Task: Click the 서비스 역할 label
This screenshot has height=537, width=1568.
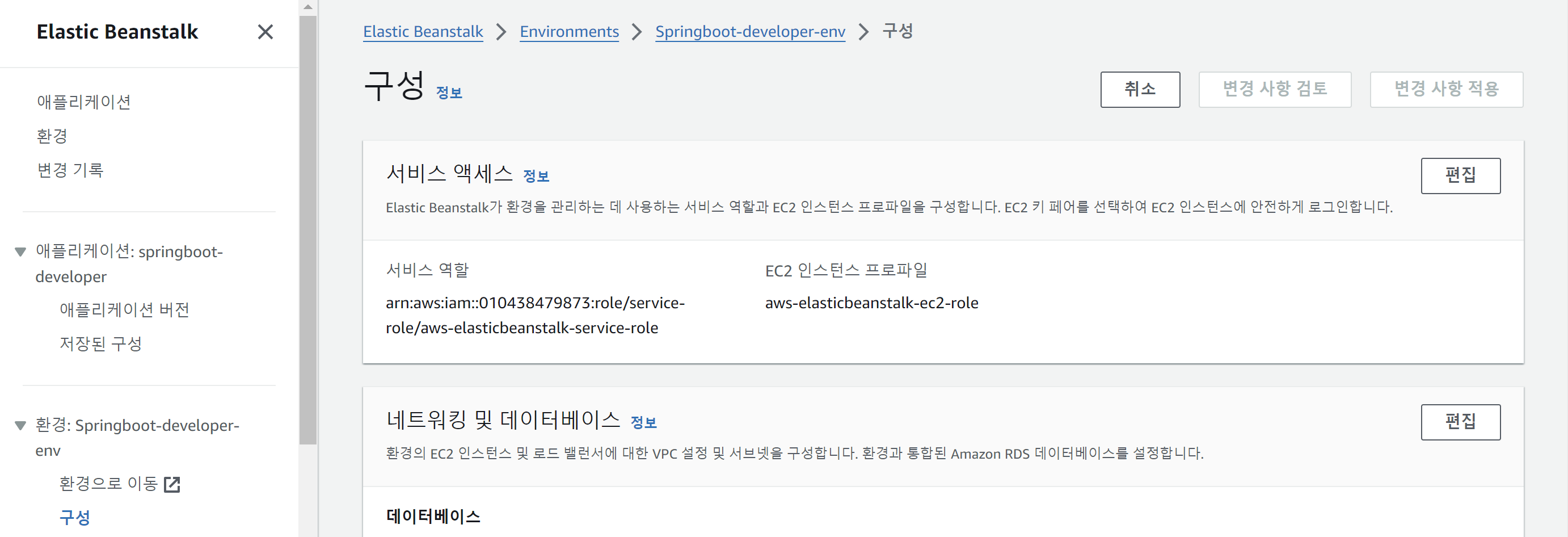Action: 427,270
